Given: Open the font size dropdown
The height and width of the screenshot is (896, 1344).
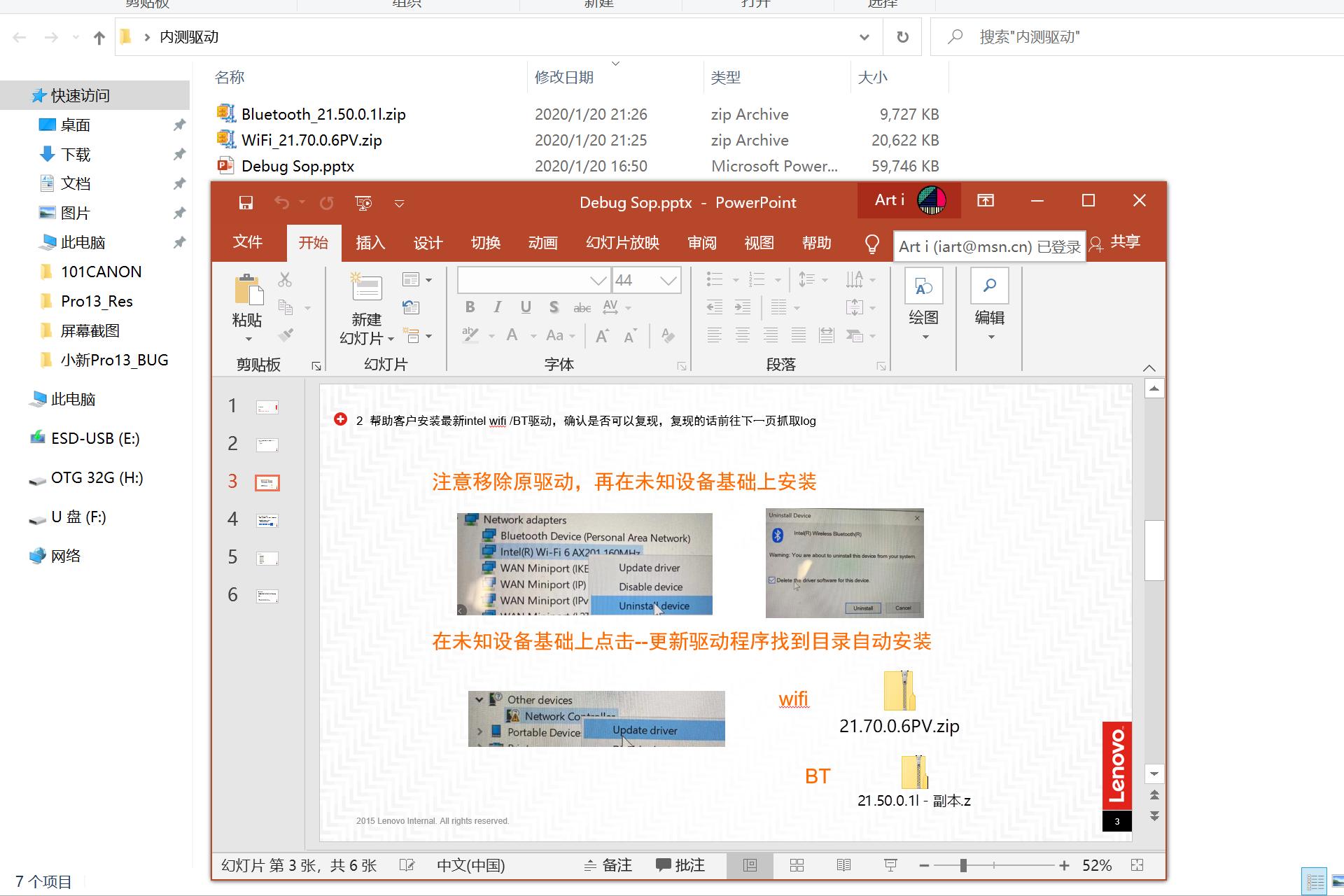Looking at the screenshot, I should 670,279.
